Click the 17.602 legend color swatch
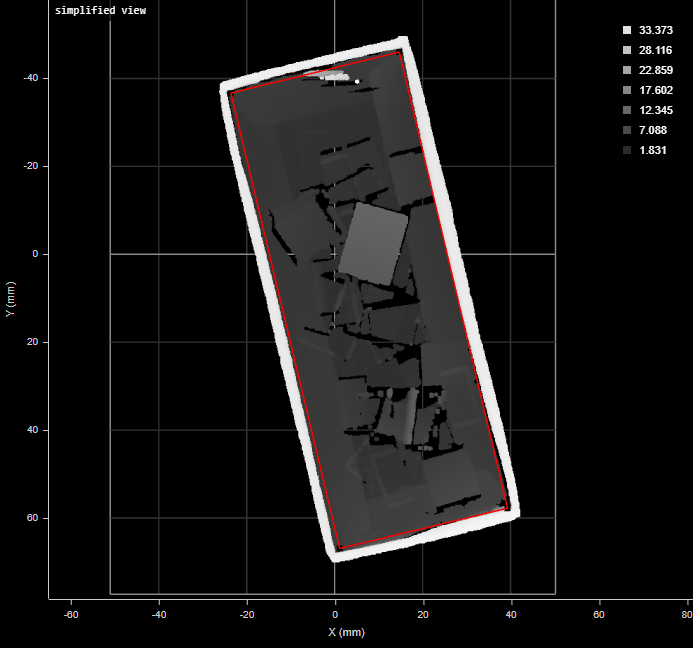693x648 pixels. point(627,90)
